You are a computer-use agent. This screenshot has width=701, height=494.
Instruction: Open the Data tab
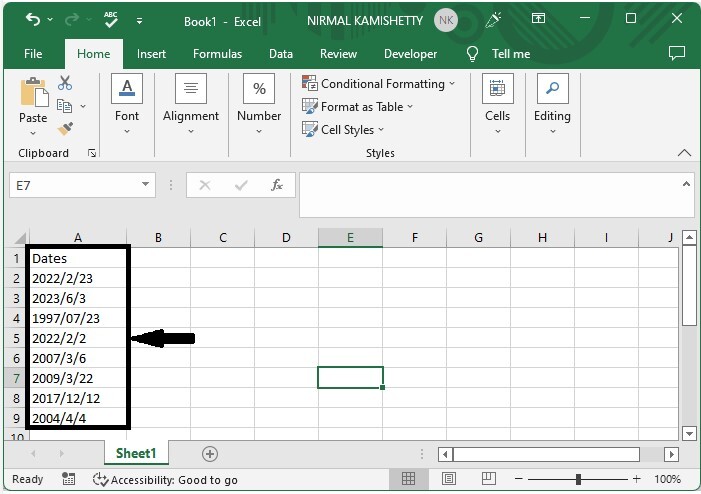click(281, 54)
